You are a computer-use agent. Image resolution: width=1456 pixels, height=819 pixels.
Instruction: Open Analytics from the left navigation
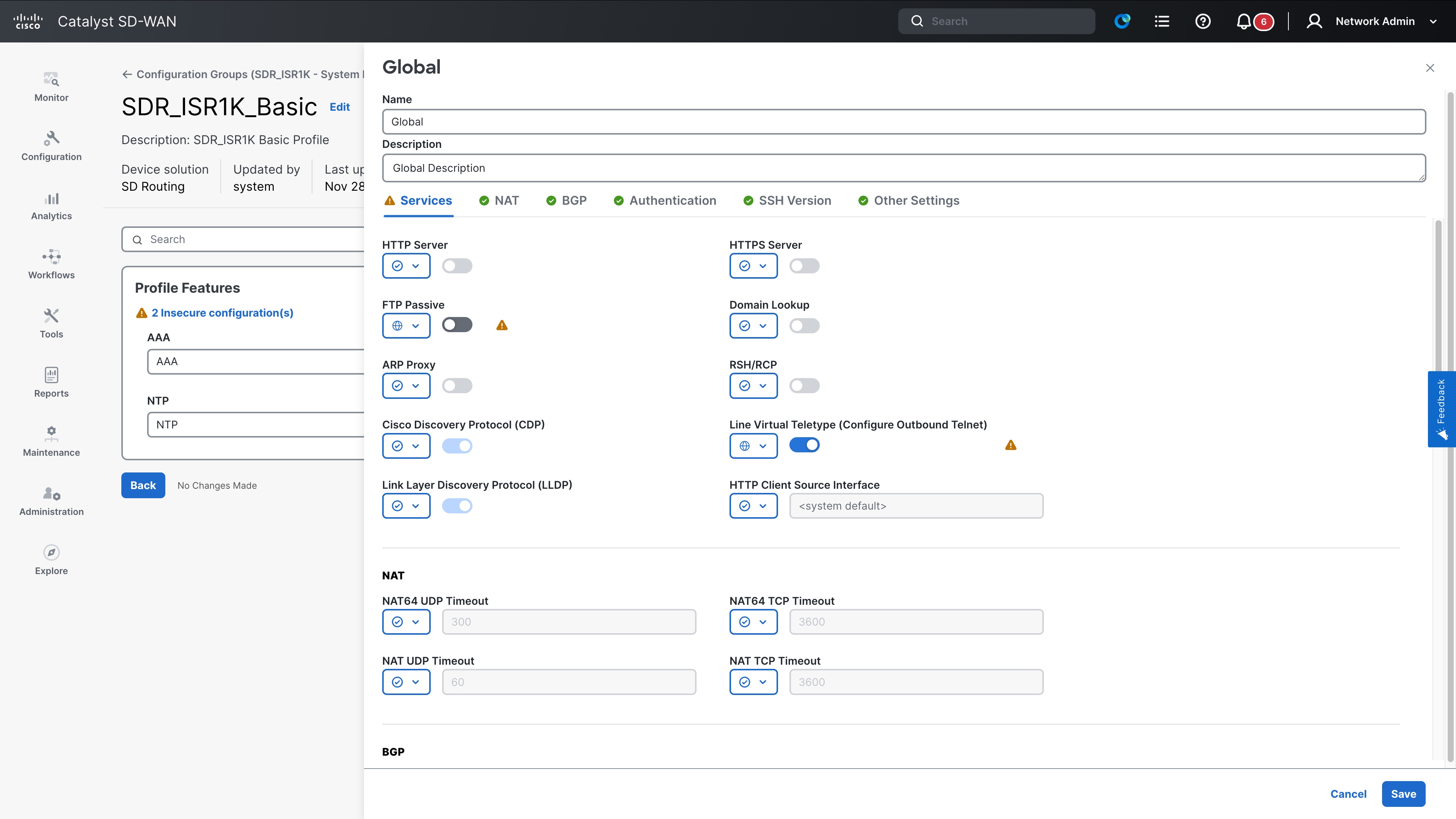coord(51,205)
